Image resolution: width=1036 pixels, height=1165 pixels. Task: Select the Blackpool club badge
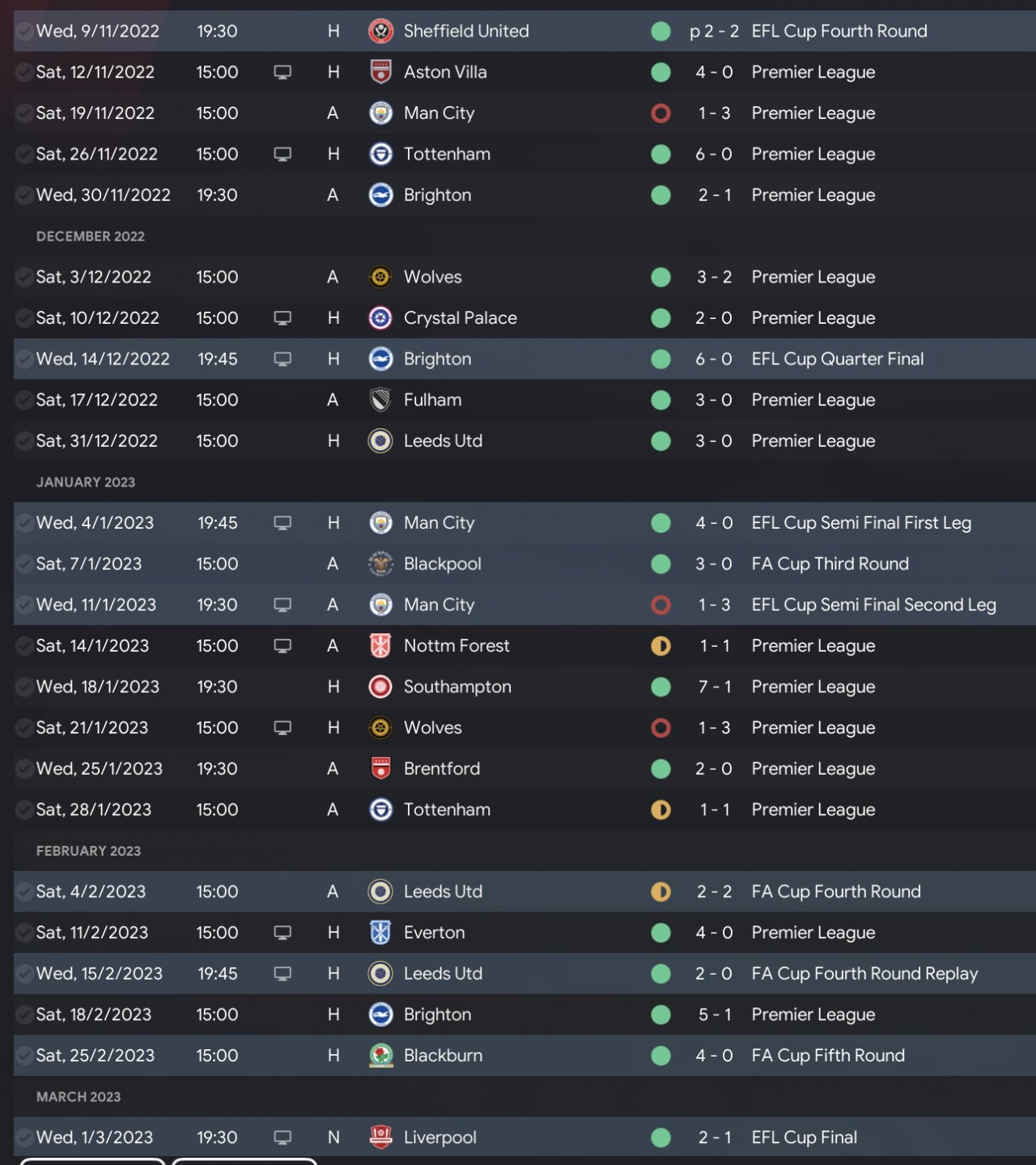(380, 563)
